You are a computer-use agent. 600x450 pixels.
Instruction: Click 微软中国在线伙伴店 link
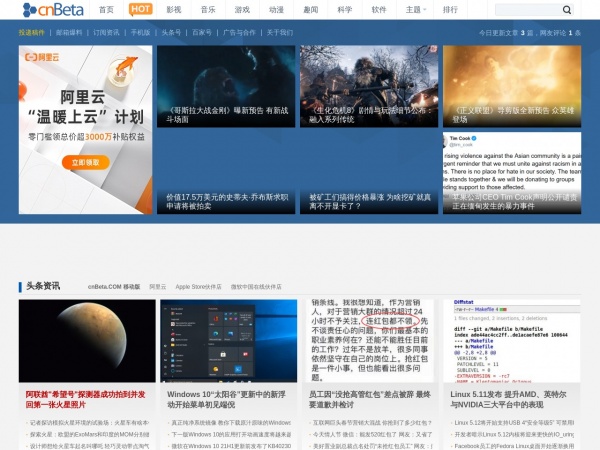(x=256, y=287)
